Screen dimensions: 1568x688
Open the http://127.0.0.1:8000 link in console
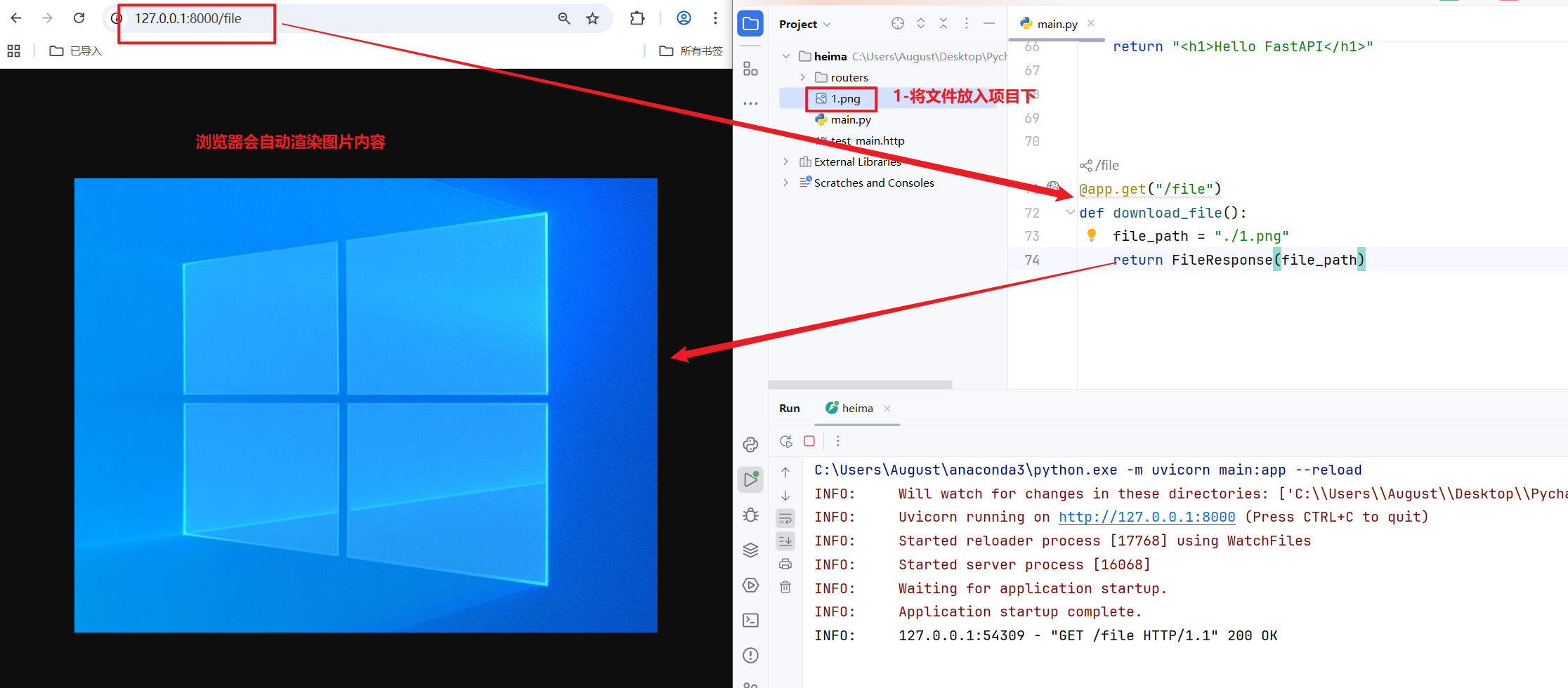(x=1146, y=517)
